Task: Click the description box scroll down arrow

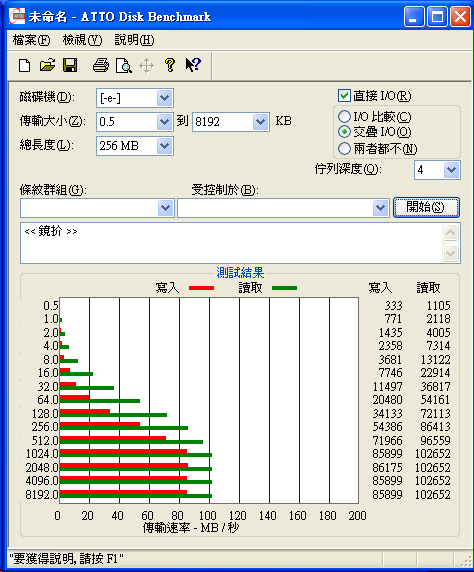Action: (450, 253)
